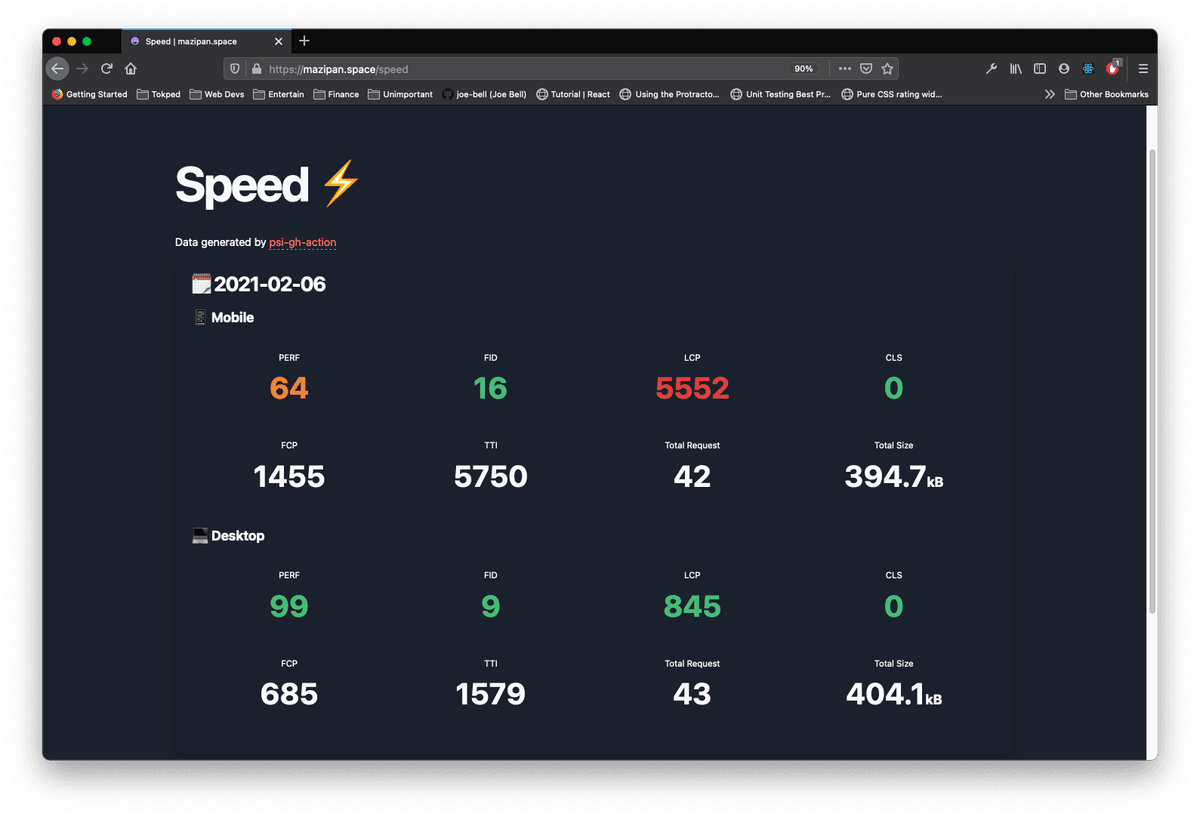Toggle the sidebar view icon
The image size is (1200, 816).
(x=1039, y=69)
